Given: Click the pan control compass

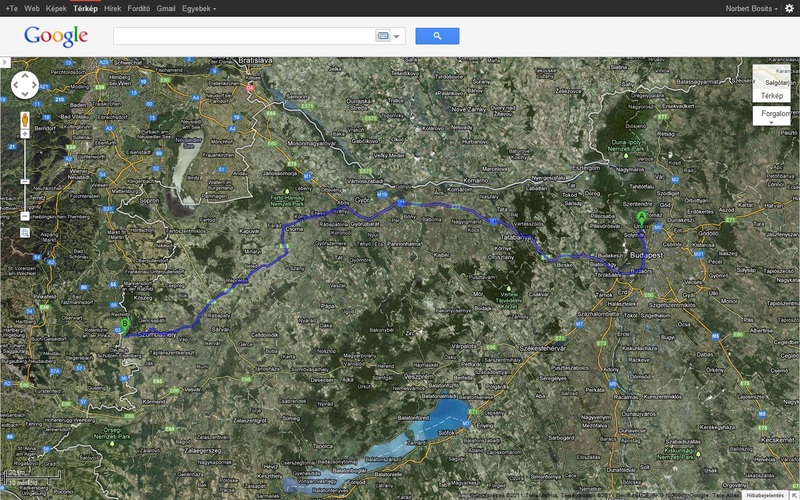Looking at the screenshot, I should click(24, 84).
